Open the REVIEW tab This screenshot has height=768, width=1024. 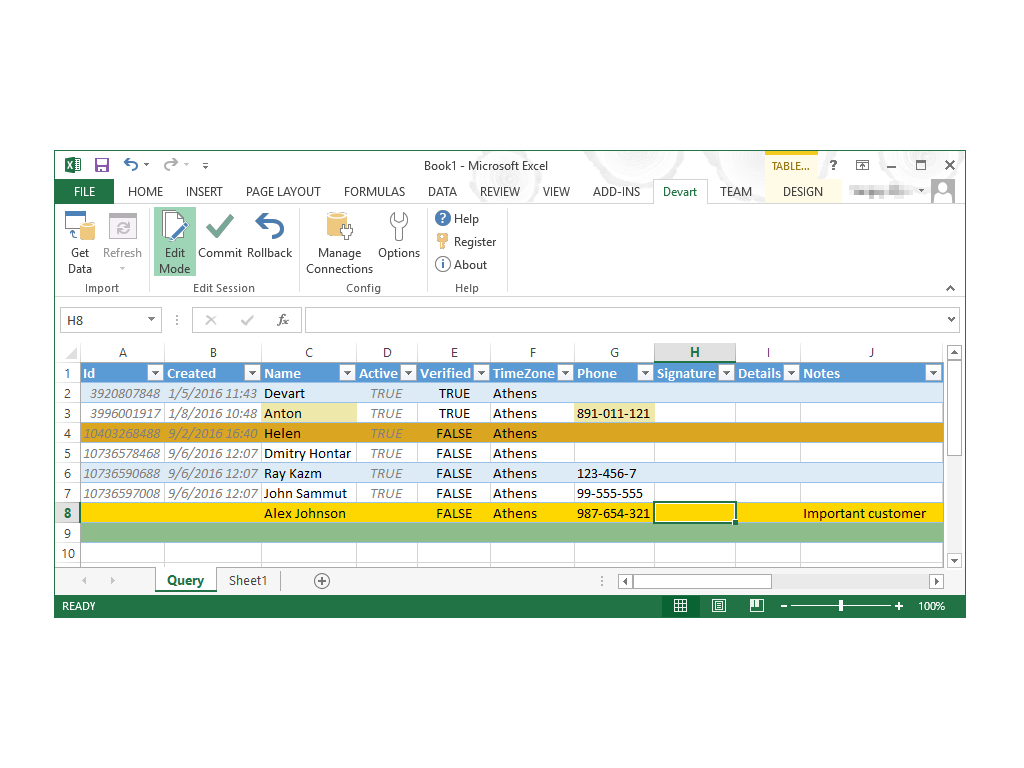pyautogui.click(x=500, y=191)
